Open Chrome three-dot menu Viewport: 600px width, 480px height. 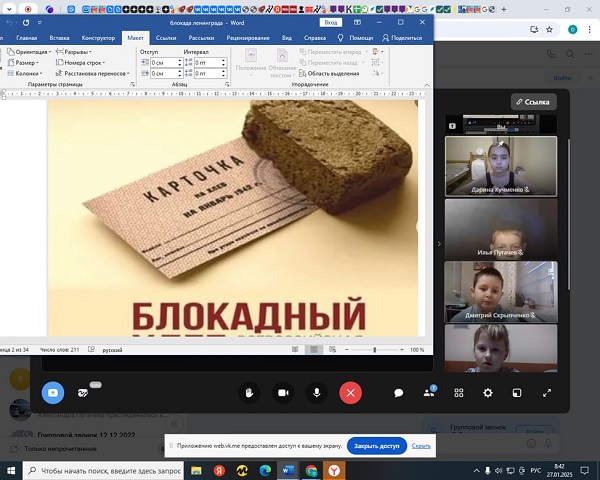point(589,29)
